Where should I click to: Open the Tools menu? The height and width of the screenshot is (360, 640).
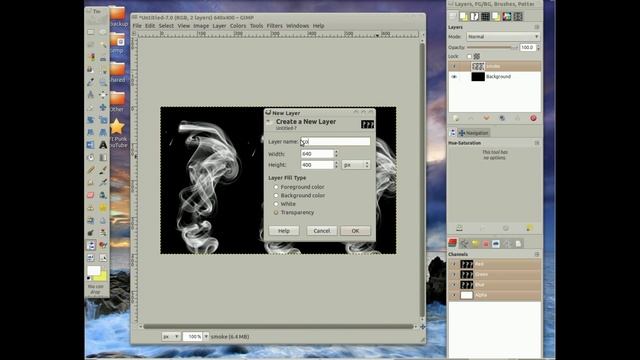(x=256, y=26)
